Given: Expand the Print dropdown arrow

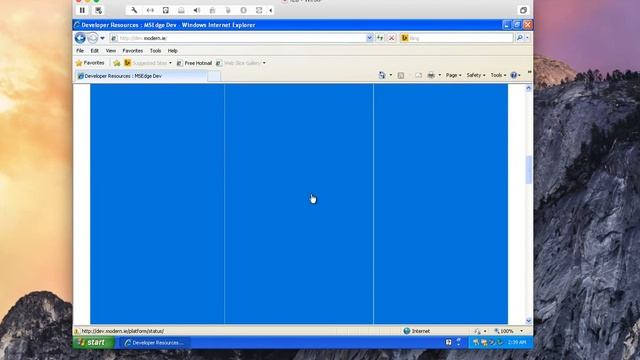Looking at the screenshot, I should pyautogui.click(x=440, y=75).
